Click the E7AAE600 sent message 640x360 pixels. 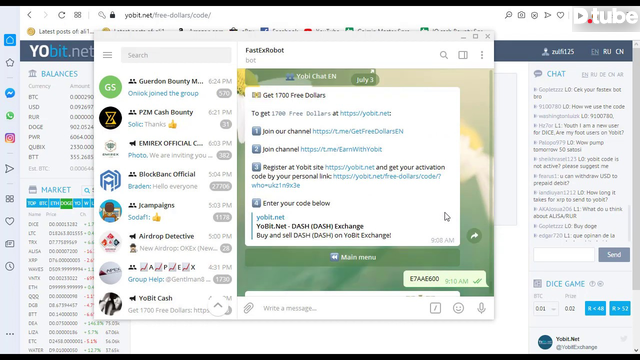tap(444, 279)
